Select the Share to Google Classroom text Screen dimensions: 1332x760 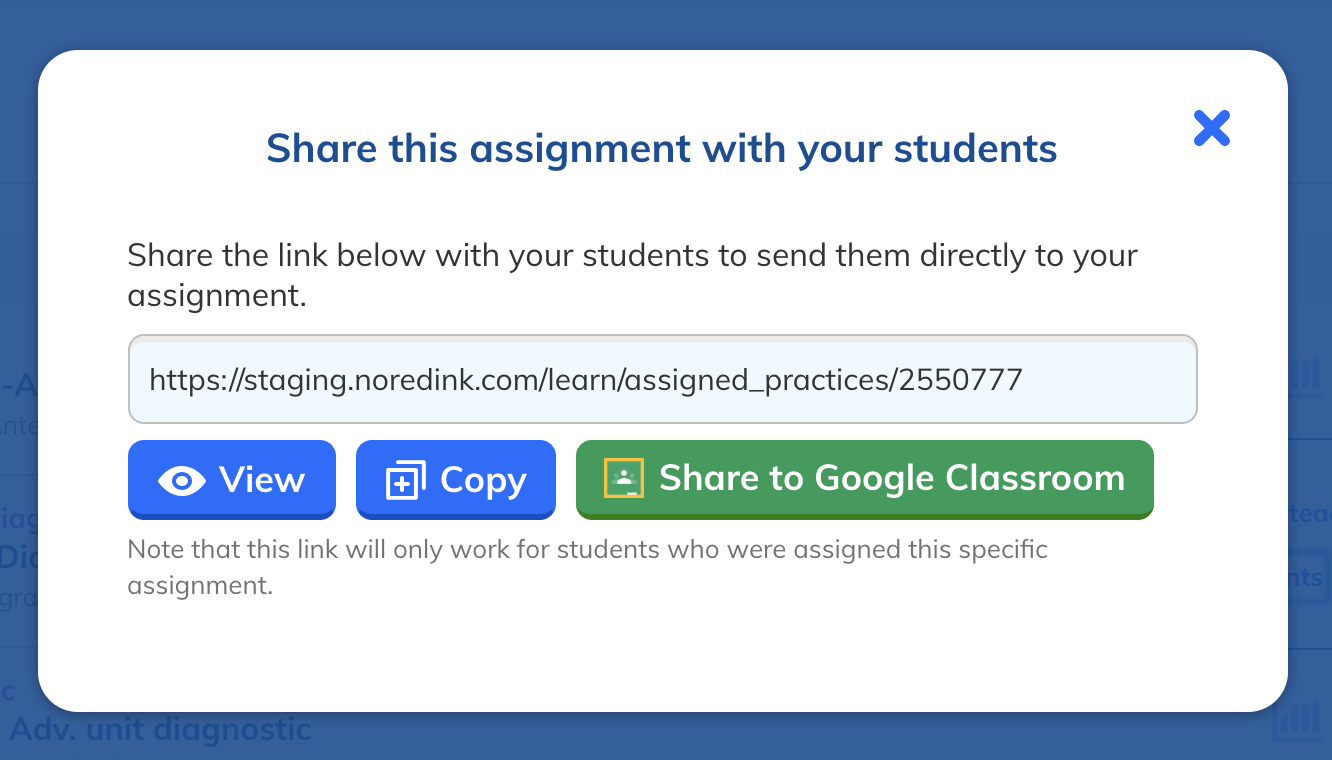pyautogui.click(x=892, y=478)
